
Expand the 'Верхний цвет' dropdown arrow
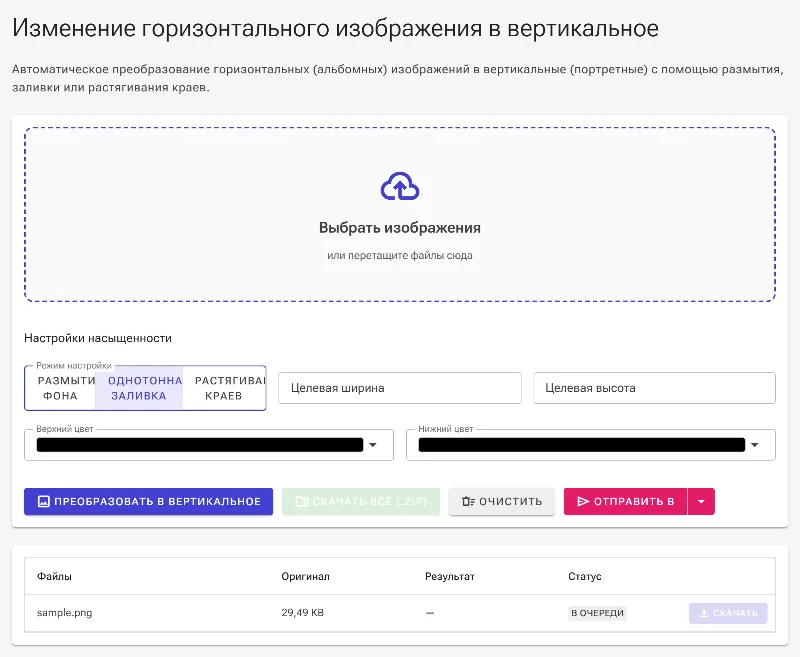[373, 445]
